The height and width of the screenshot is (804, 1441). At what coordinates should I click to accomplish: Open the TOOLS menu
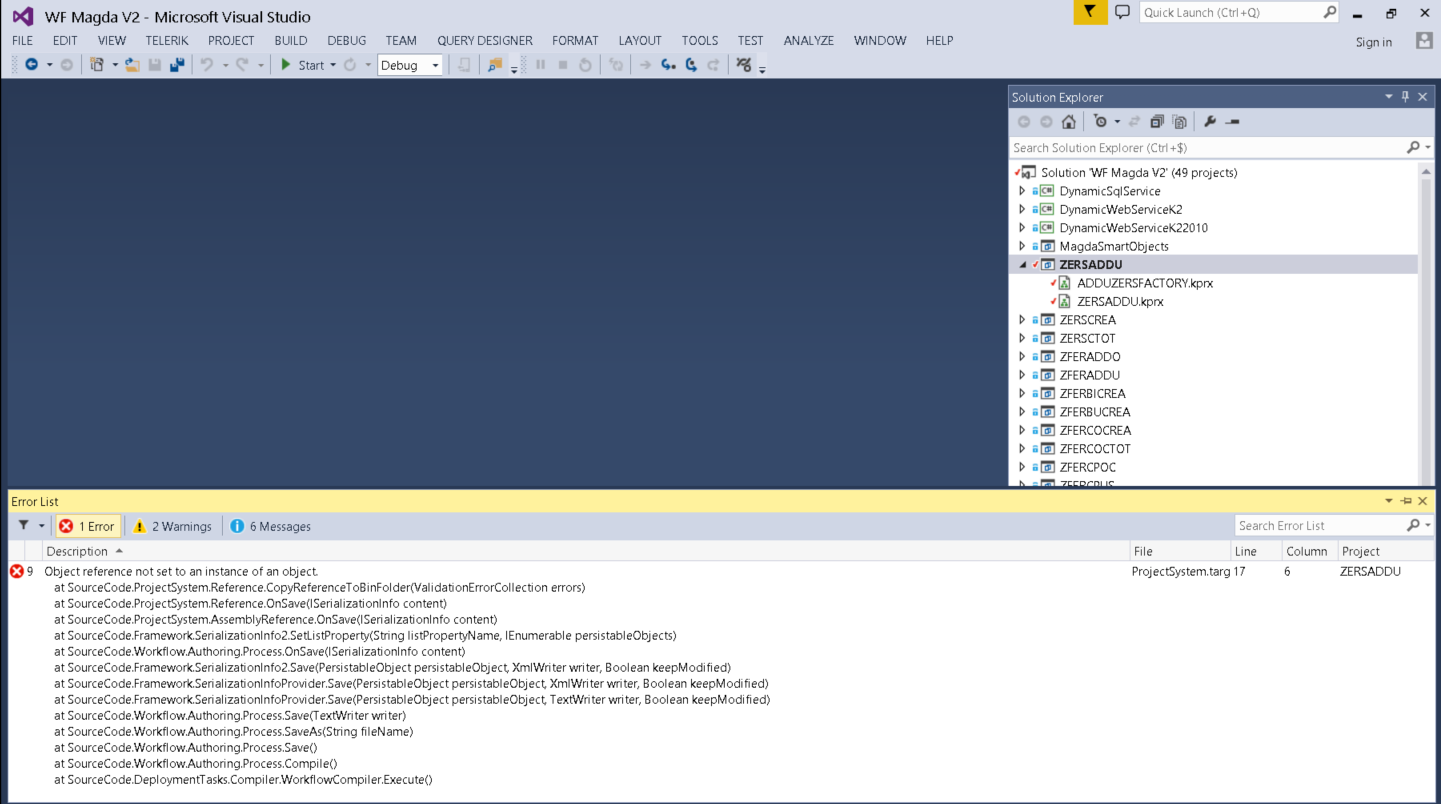click(x=700, y=41)
